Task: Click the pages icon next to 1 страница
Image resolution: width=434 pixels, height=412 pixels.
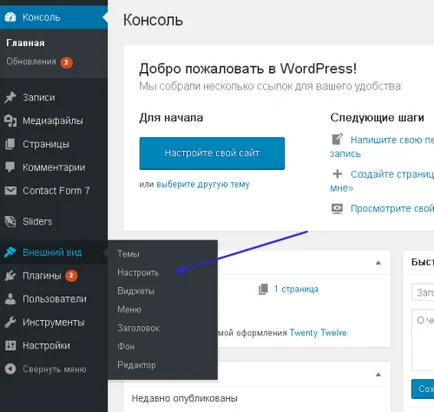Action: [263, 289]
